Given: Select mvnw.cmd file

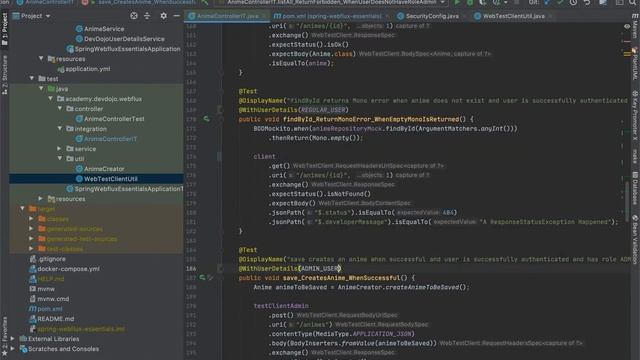Looking at the screenshot, I should (53, 299).
